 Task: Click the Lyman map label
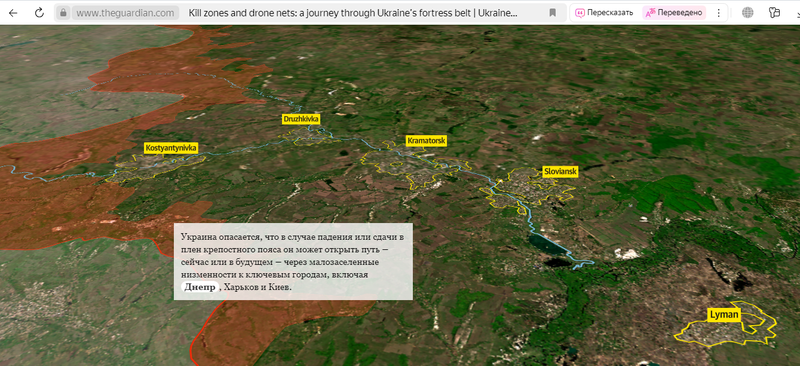coord(723,314)
